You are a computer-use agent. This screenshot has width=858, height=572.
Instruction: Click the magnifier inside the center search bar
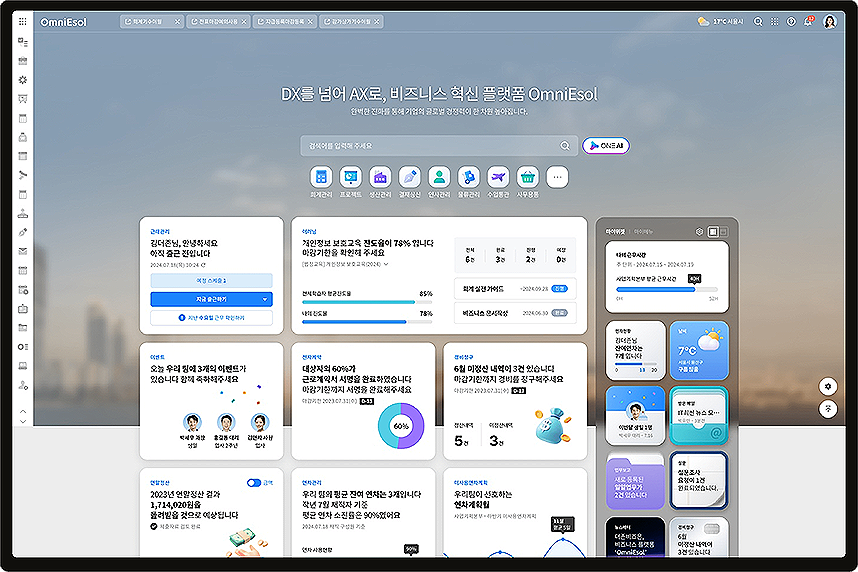click(x=565, y=146)
